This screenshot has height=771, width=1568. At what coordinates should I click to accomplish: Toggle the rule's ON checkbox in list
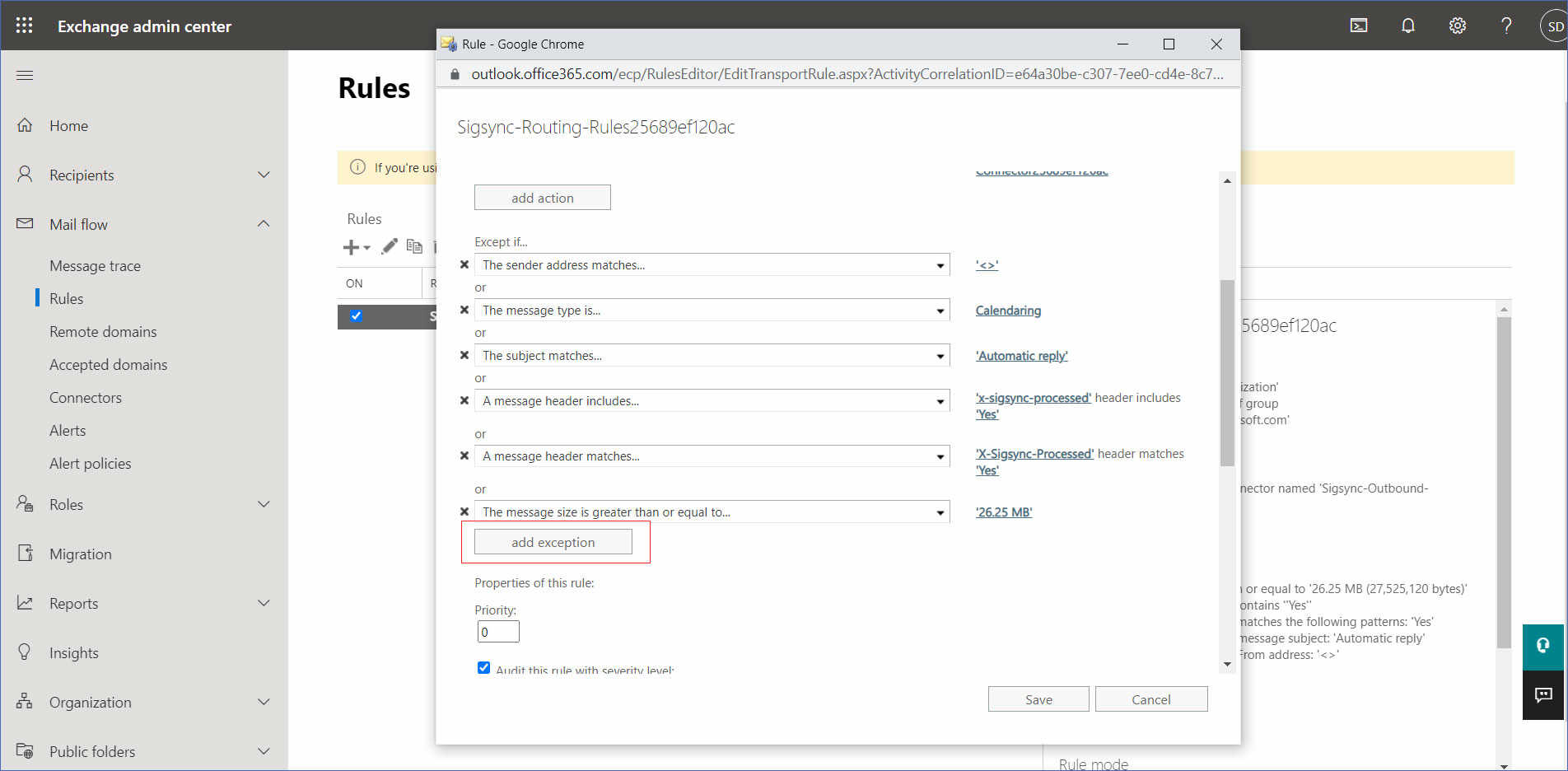tap(356, 316)
